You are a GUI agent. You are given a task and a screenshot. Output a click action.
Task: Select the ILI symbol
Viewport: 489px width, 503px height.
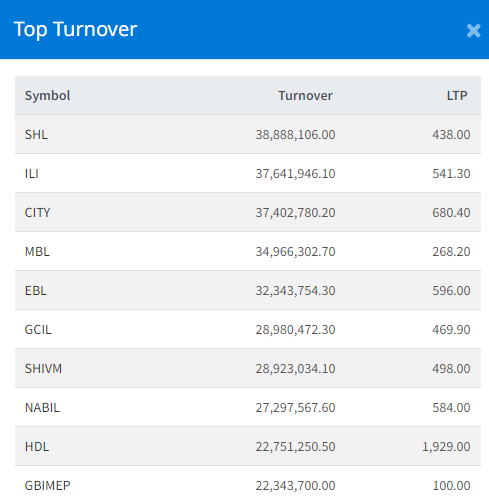point(32,174)
